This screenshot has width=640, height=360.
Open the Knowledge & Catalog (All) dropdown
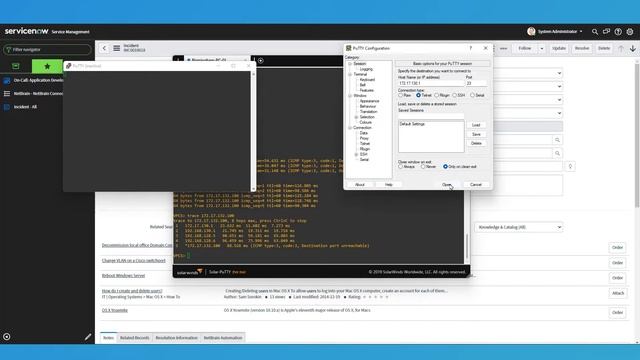coord(518,227)
